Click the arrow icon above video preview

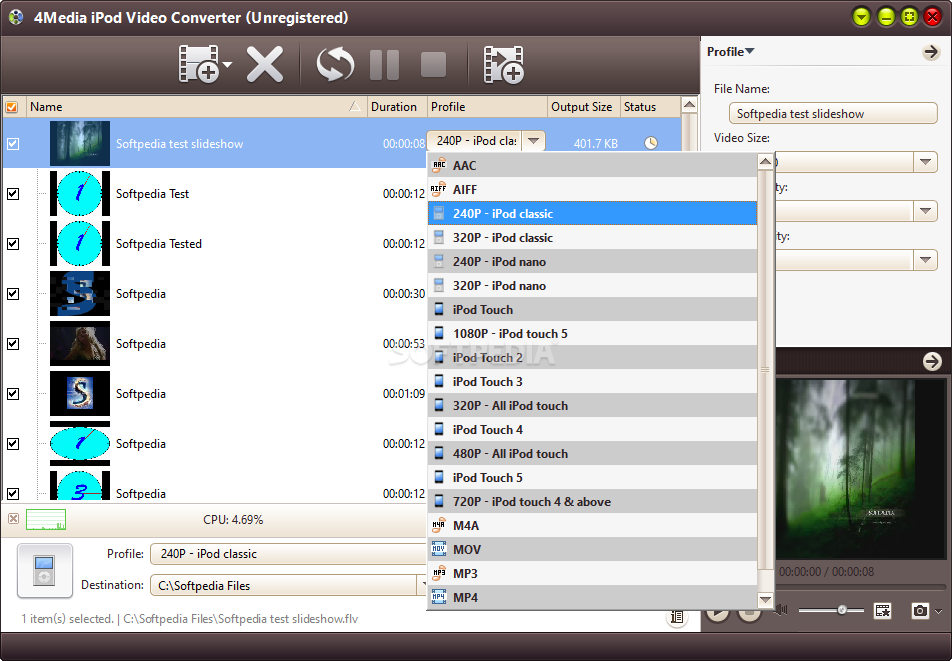[932, 362]
